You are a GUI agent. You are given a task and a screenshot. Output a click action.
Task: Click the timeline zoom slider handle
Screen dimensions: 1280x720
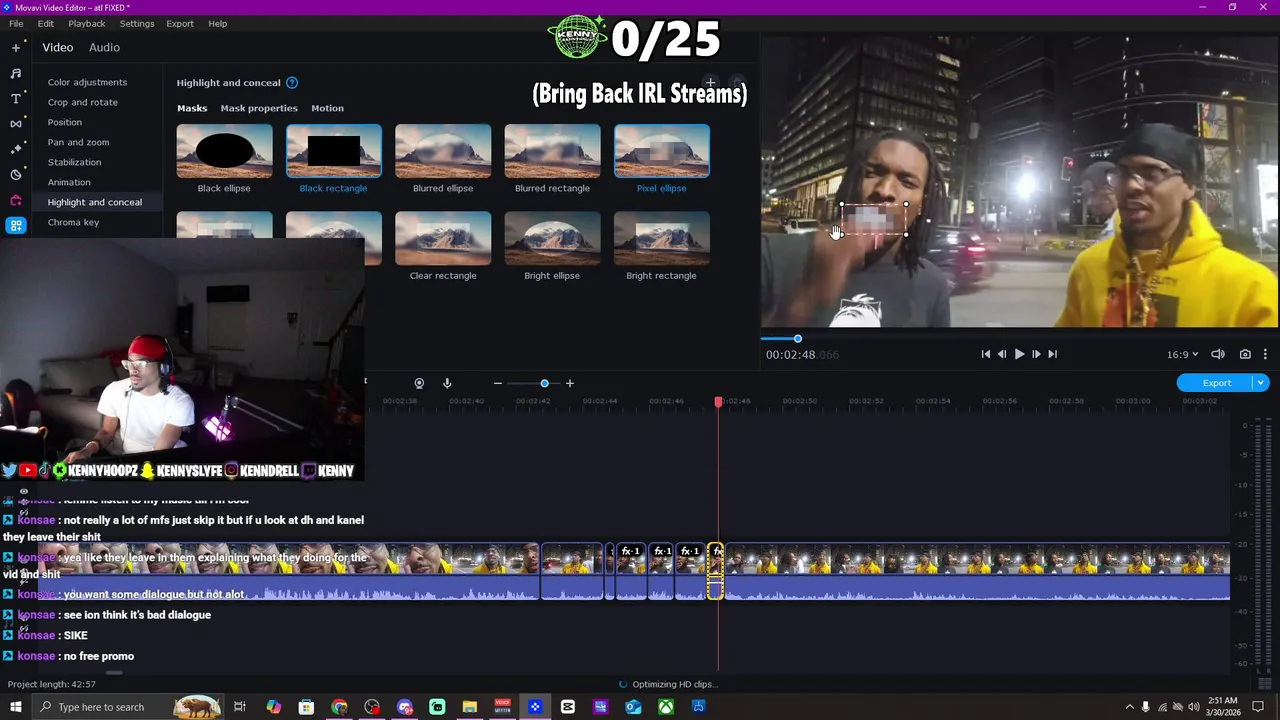pyautogui.click(x=544, y=383)
